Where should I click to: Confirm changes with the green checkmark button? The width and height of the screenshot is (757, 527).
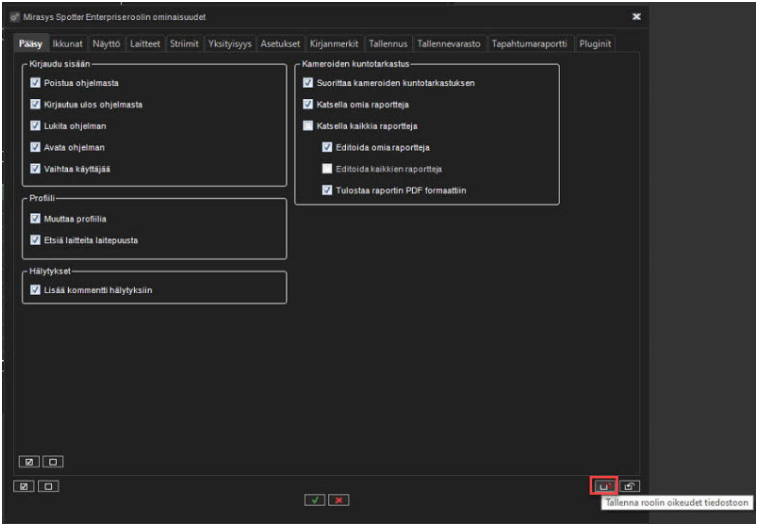[315, 499]
